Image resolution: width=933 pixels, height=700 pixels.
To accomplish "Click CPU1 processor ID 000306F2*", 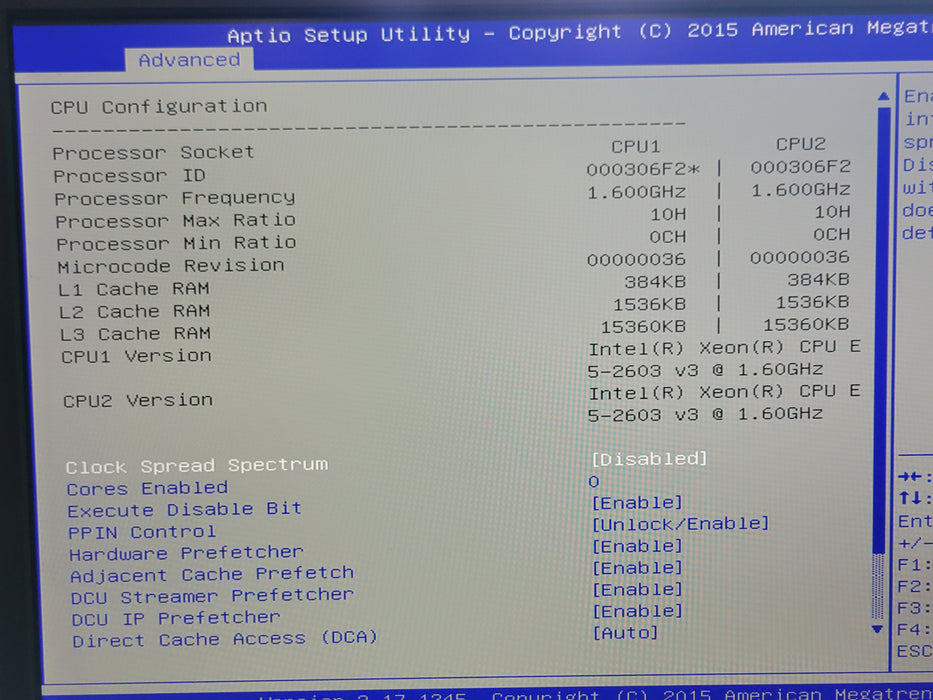I will coord(643,170).
